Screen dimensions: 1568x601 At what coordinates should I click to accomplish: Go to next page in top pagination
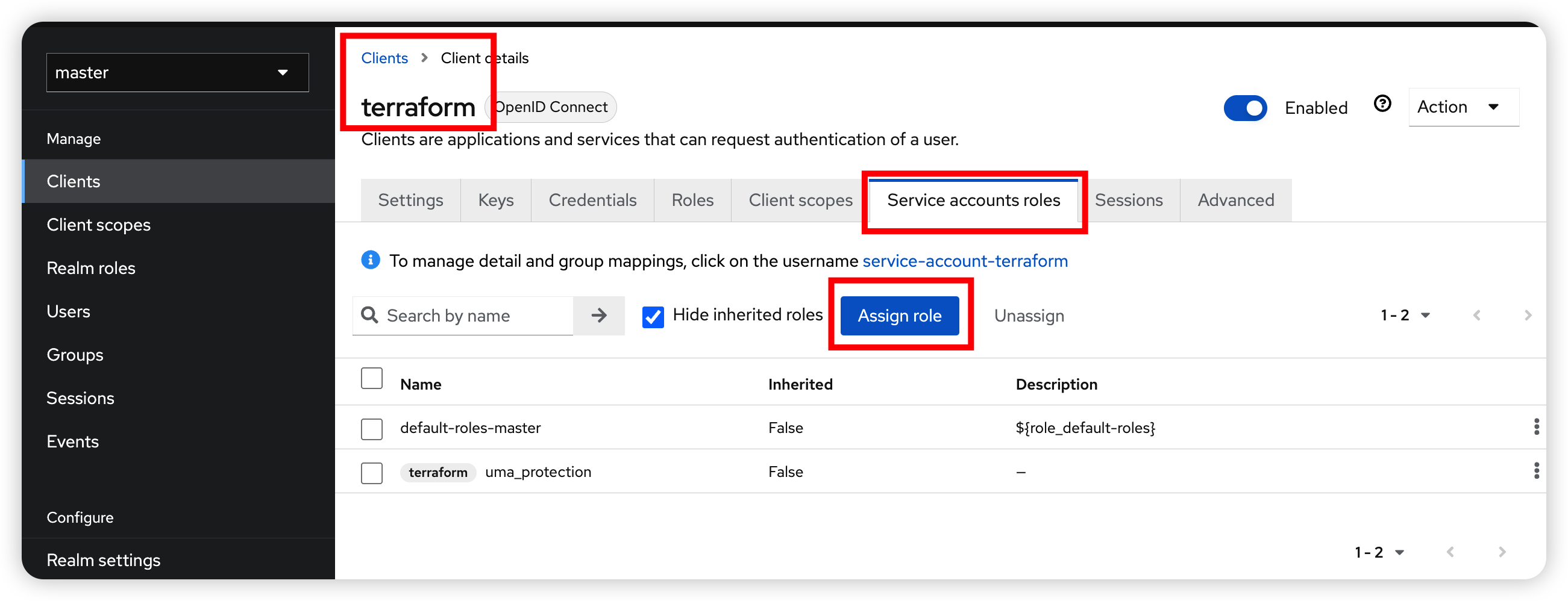tap(1527, 315)
